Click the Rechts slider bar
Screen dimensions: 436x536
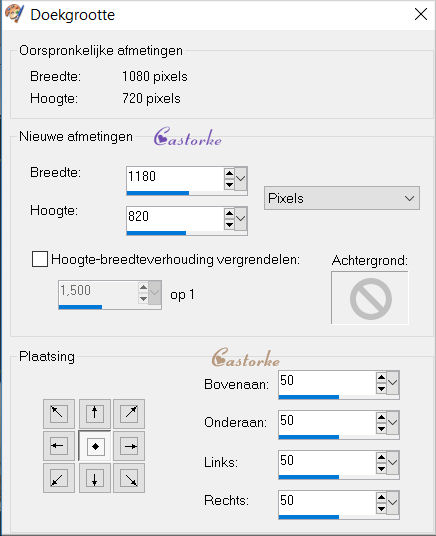coord(339,517)
